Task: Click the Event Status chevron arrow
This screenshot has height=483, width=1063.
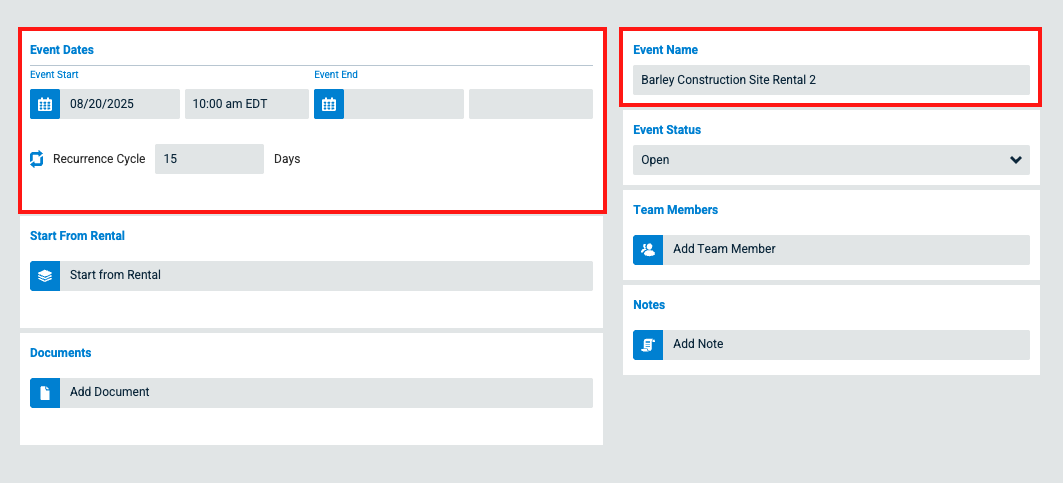Action: tap(1016, 160)
